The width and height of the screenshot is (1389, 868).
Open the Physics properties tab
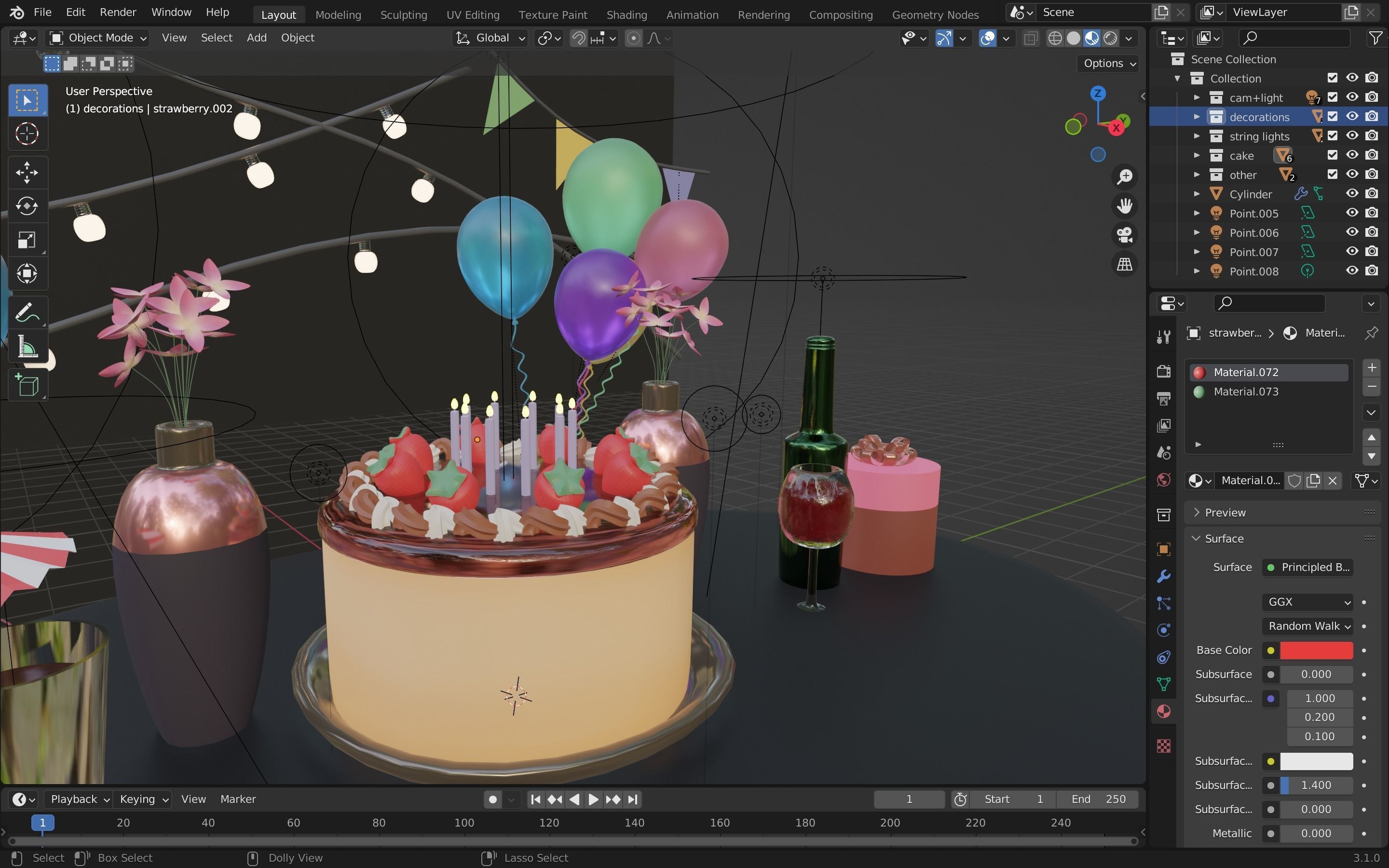point(1163,630)
